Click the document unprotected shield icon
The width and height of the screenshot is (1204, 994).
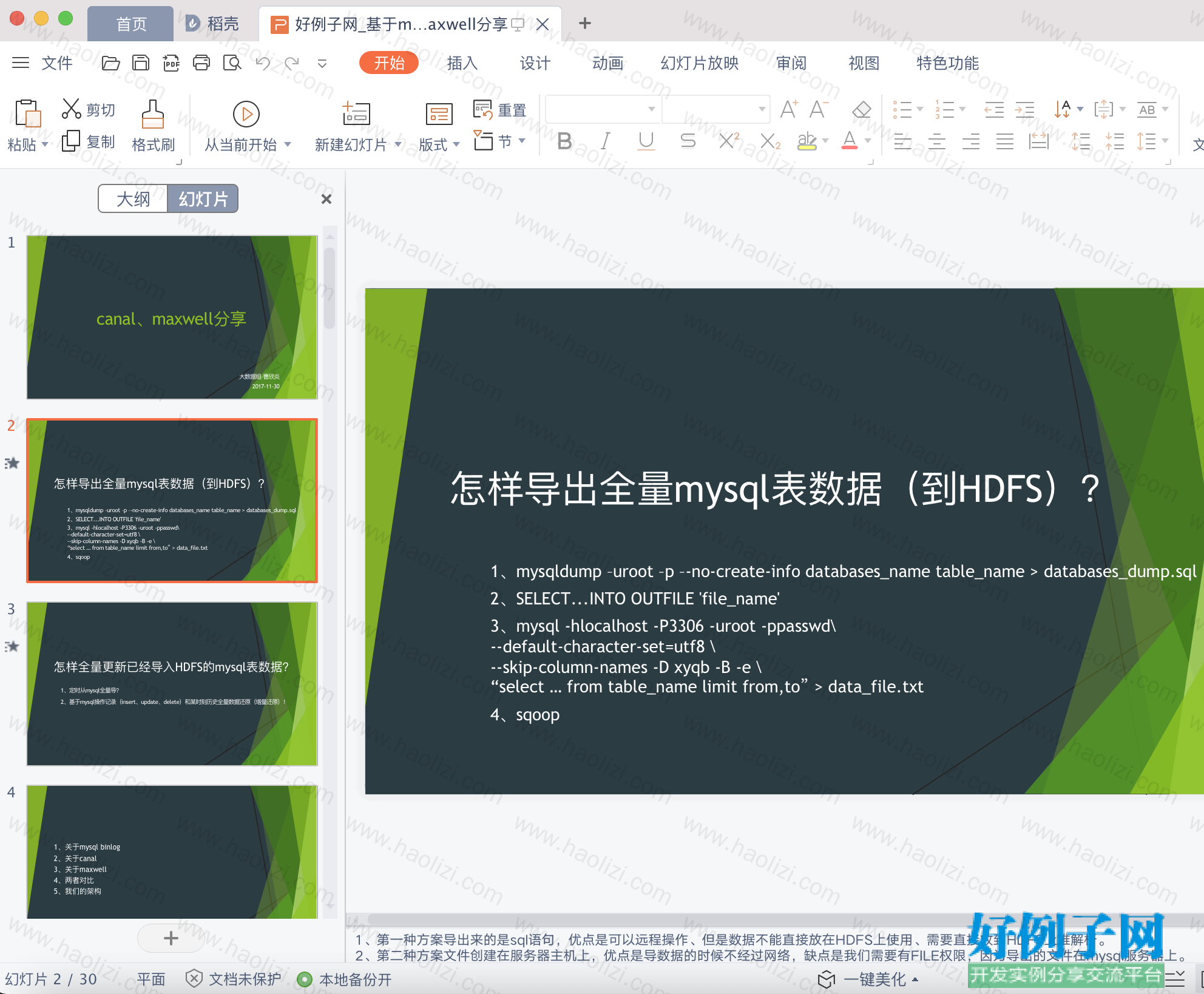pyautogui.click(x=194, y=978)
